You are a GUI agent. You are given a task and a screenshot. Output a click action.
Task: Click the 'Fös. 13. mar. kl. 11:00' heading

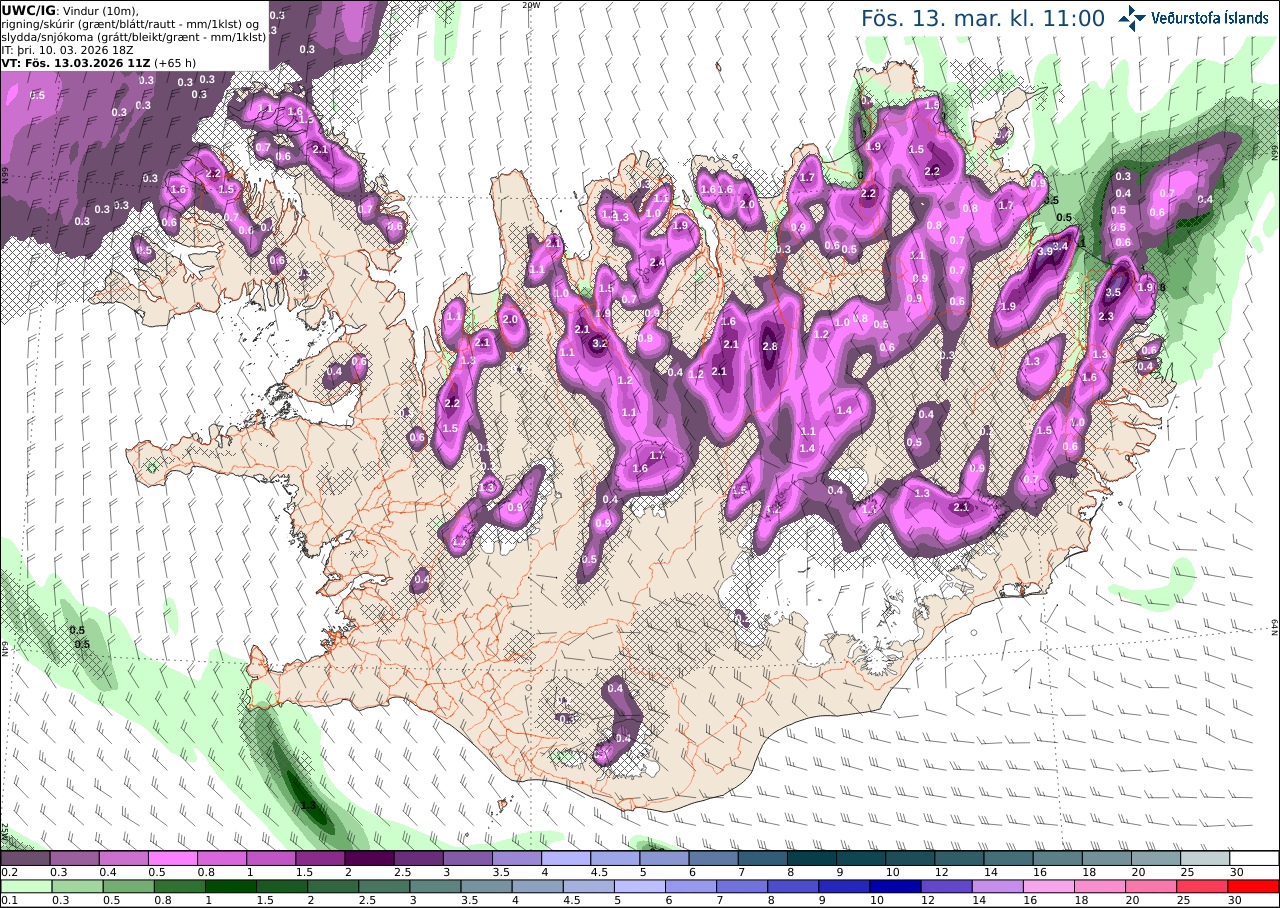[983, 18]
